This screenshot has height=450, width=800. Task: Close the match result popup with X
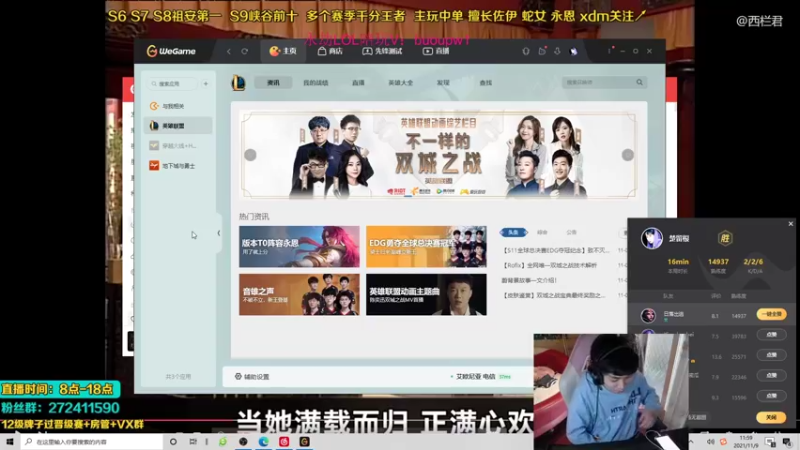tap(791, 223)
